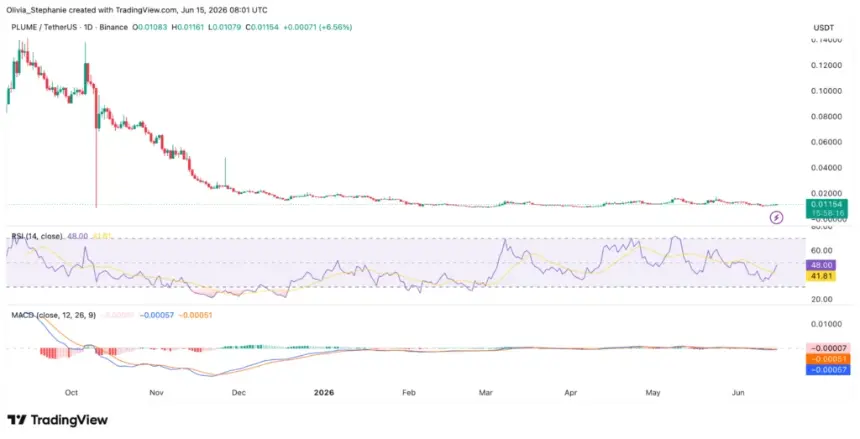860x439 pixels.
Task: Click the MACD (close, 12, 26, 9) title
Action: [x=53, y=315]
